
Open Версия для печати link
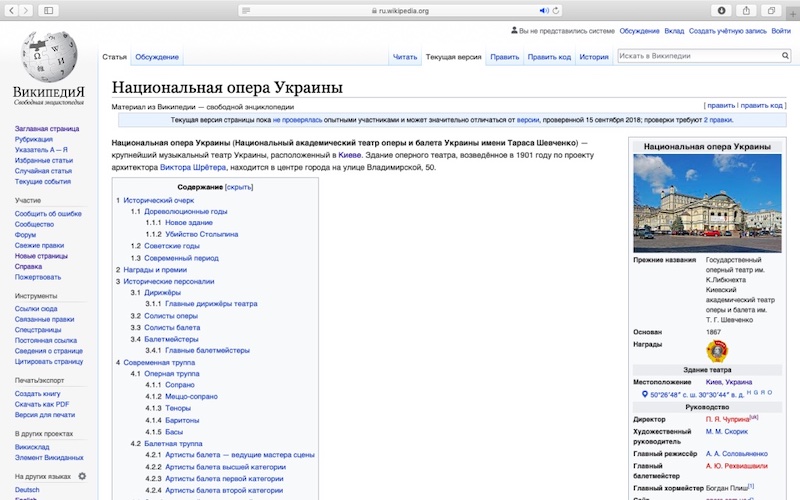[x=45, y=415]
